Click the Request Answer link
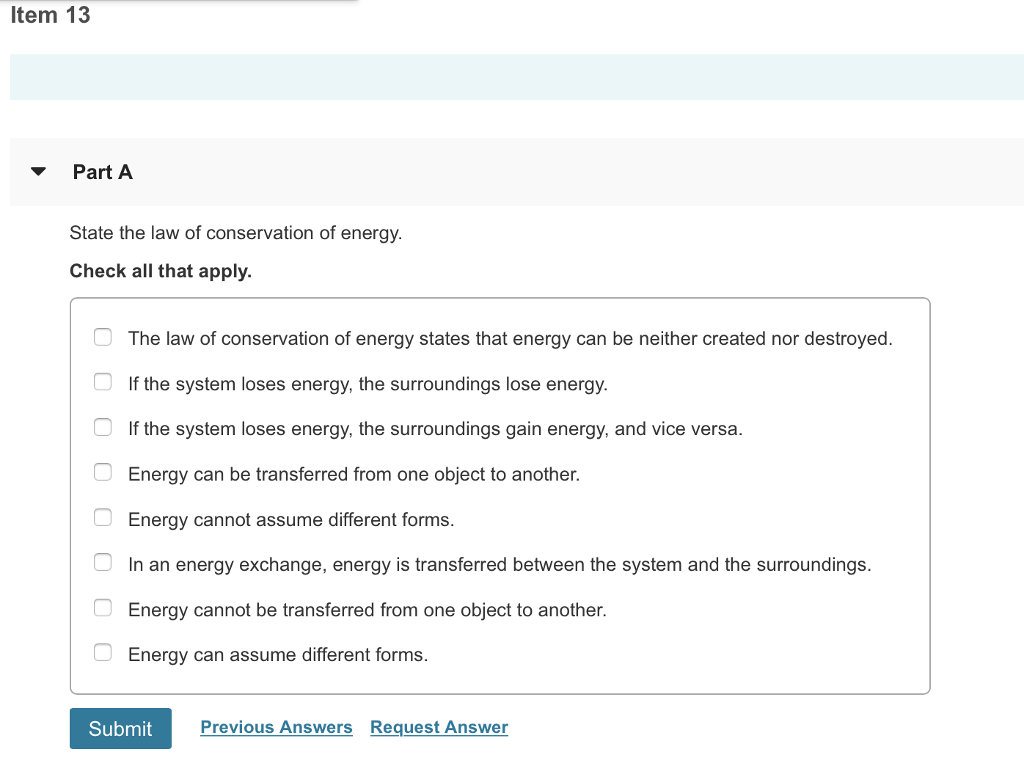This screenshot has width=1024, height=766. (439, 727)
